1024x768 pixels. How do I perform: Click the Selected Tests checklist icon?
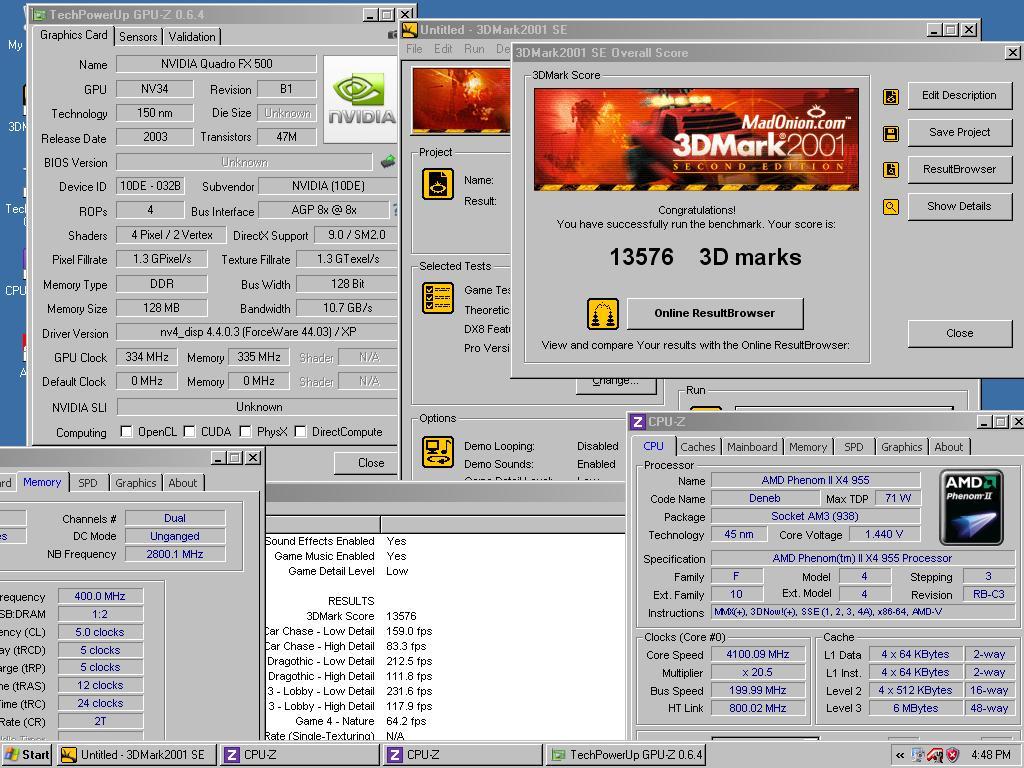(438, 298)
